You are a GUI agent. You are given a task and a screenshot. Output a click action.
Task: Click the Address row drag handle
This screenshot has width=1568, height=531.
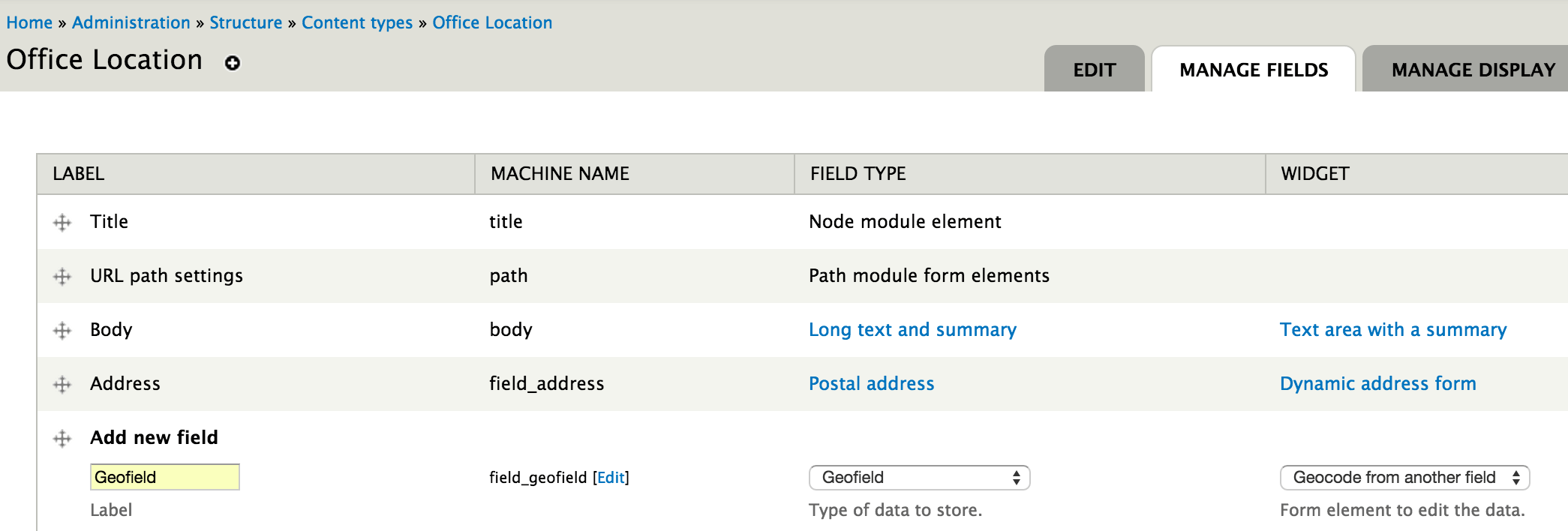tap(62, 385)
